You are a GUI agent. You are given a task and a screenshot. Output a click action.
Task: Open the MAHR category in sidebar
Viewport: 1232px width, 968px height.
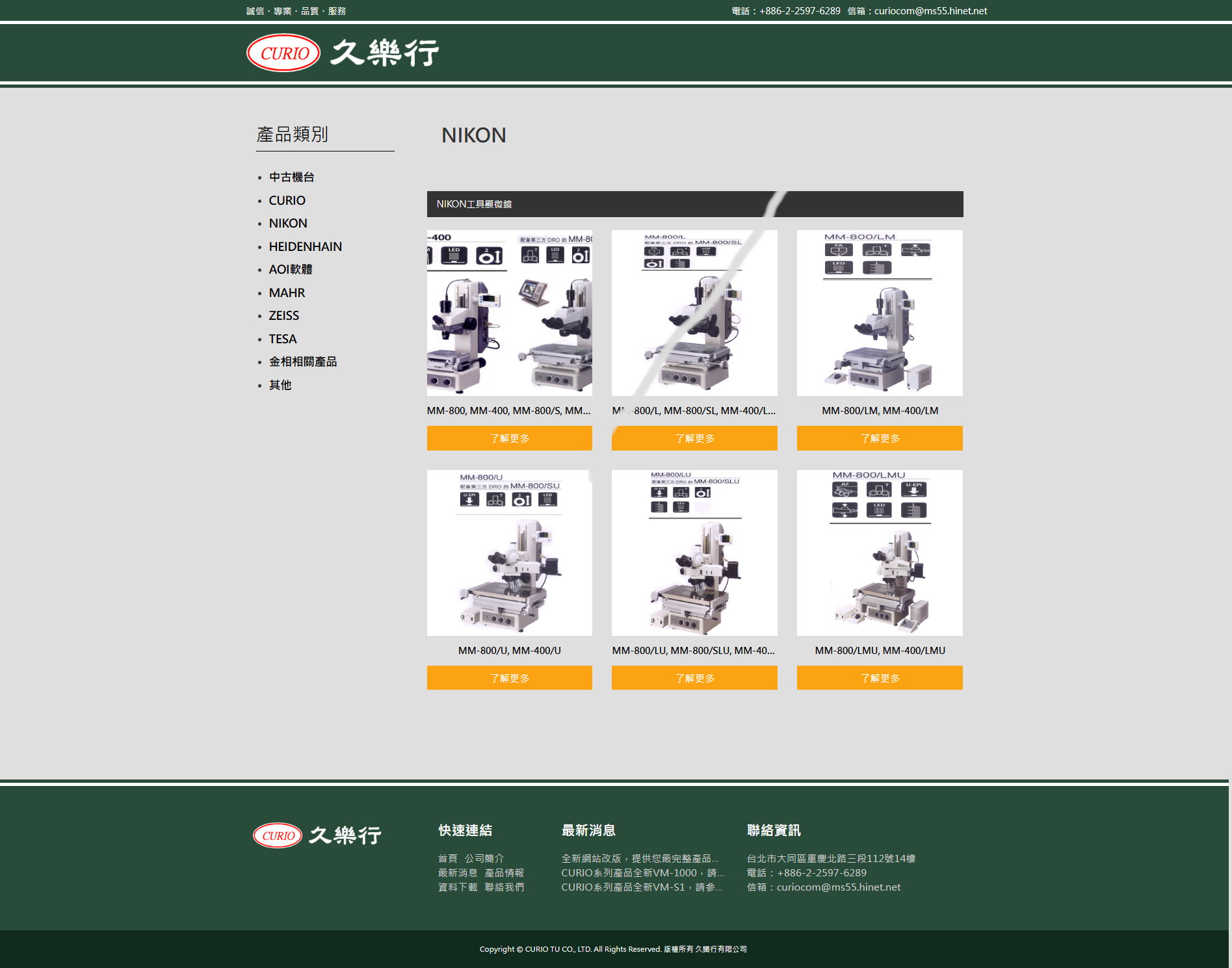point(287,293)
